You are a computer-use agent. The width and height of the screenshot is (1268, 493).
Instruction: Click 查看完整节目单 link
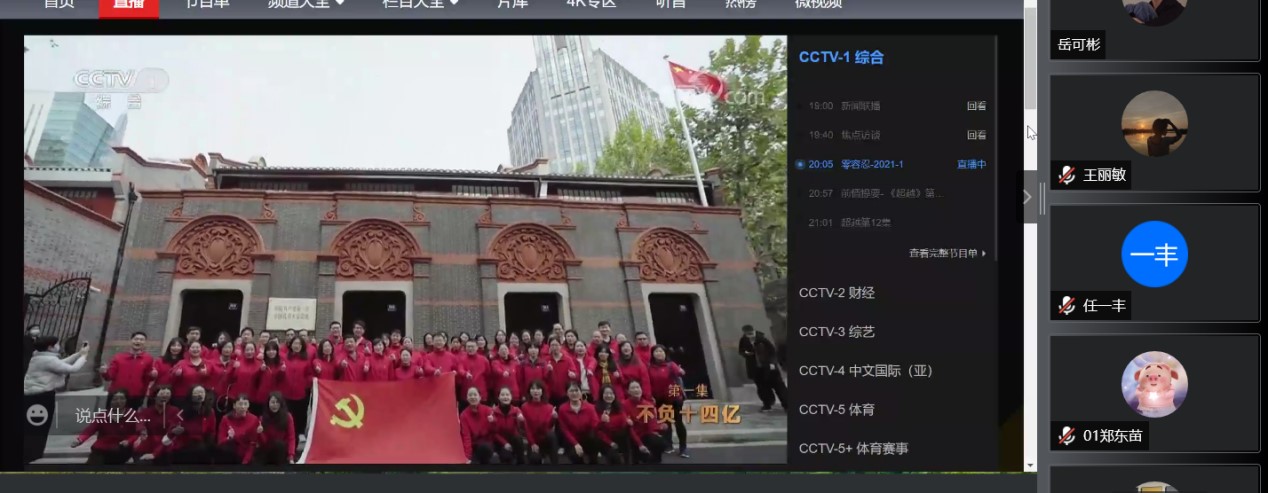[x=947, y=253]
